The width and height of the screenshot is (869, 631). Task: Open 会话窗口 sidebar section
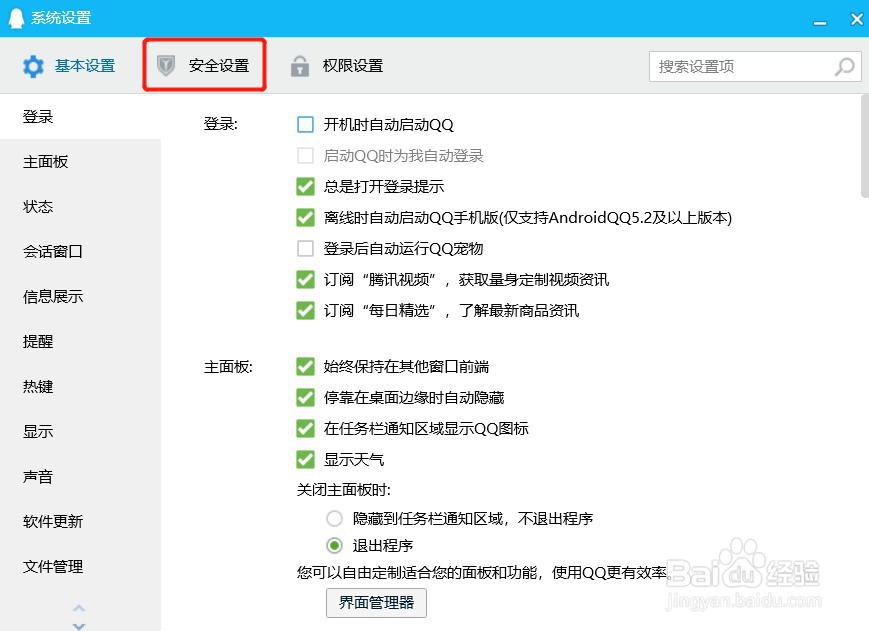pos(80,251)
